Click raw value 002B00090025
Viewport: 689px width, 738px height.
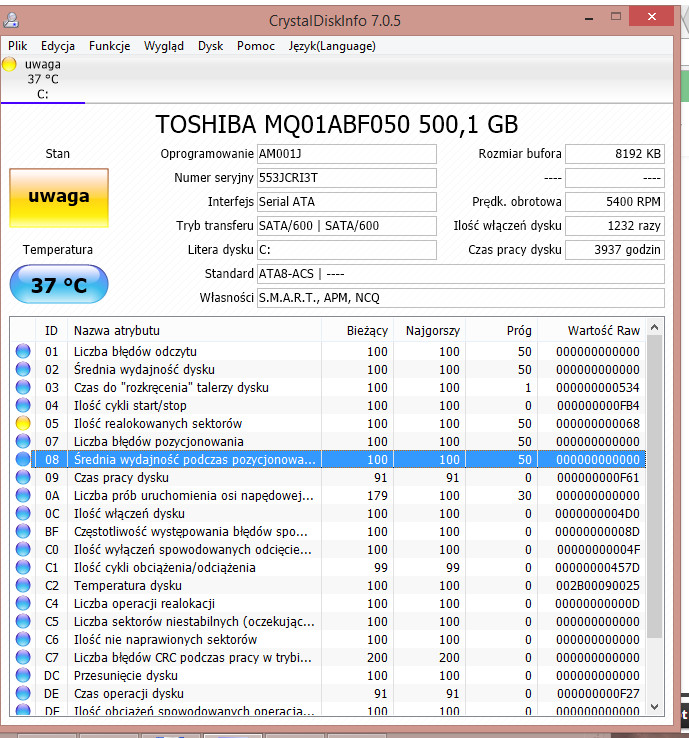point(597,586)
